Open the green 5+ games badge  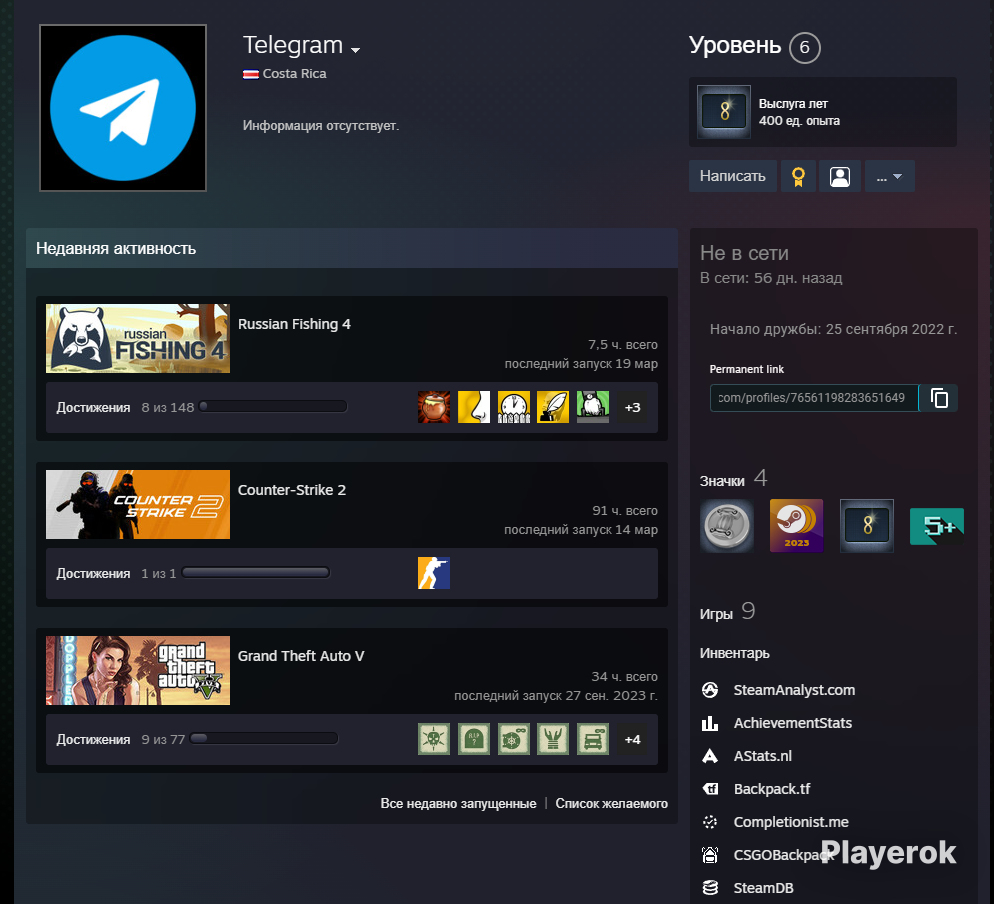pos(937,526)
